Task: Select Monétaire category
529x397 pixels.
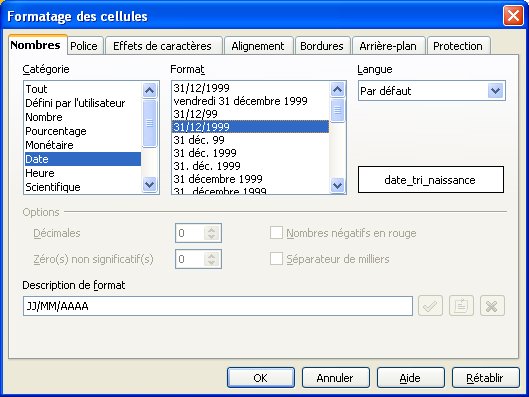Action: (x=83, y=145)
